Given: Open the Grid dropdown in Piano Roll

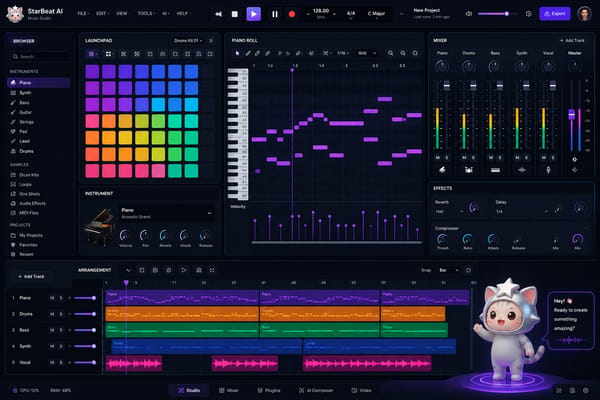Looking at the screenshot, I should click(x=367, y=53).
